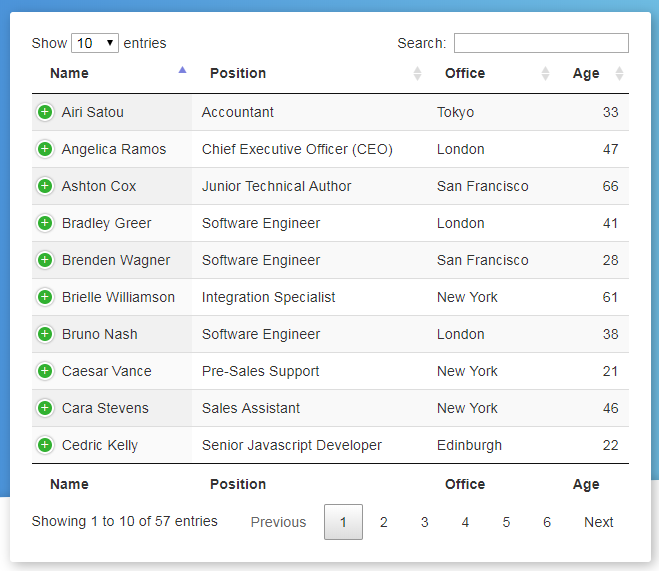Image resolution: width=659 pixels, height=571 pixels.
Task: Click into the Search input field
Action: [541, 43]
